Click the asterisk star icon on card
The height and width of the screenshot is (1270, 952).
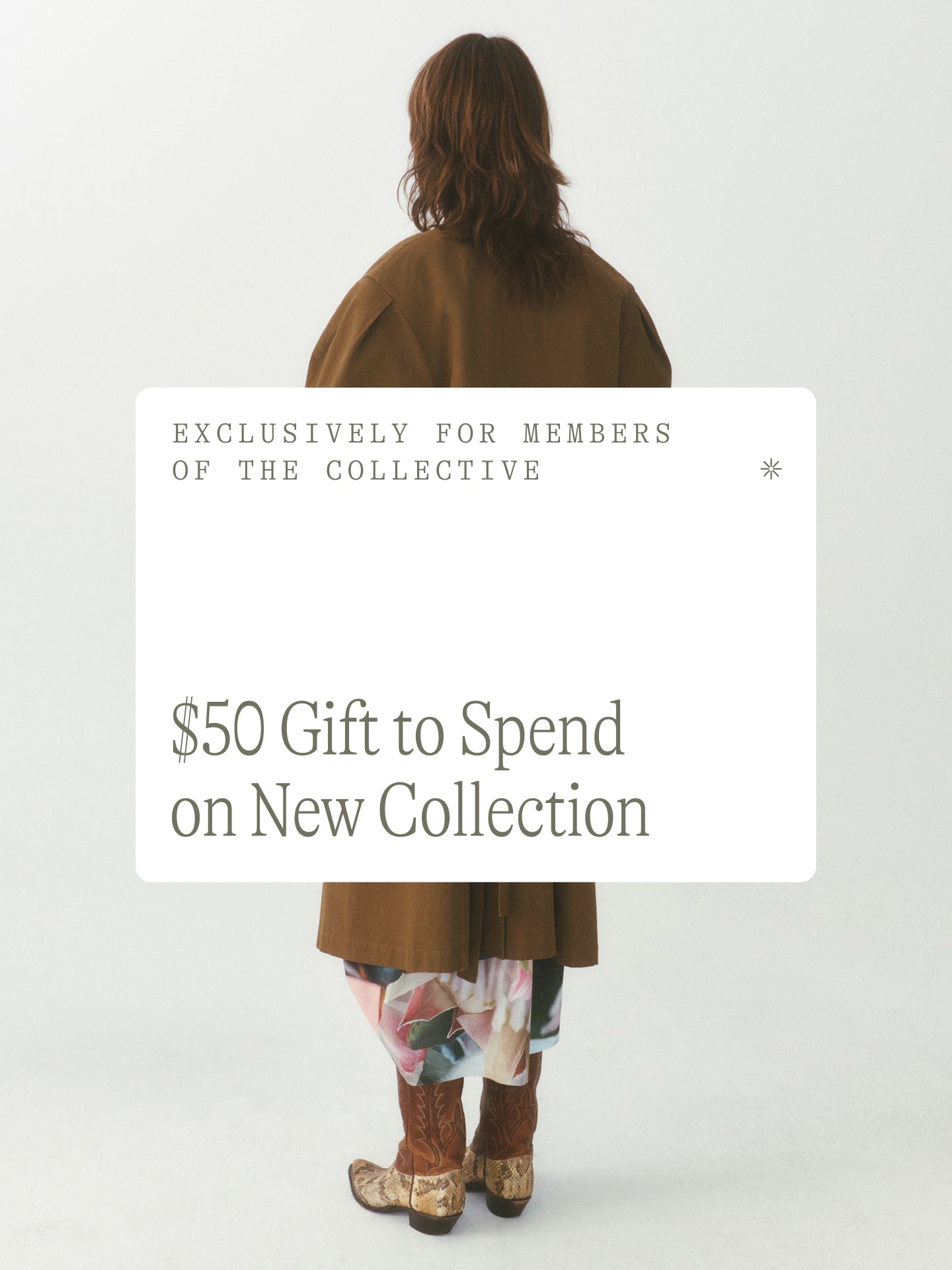pos(771,470)
